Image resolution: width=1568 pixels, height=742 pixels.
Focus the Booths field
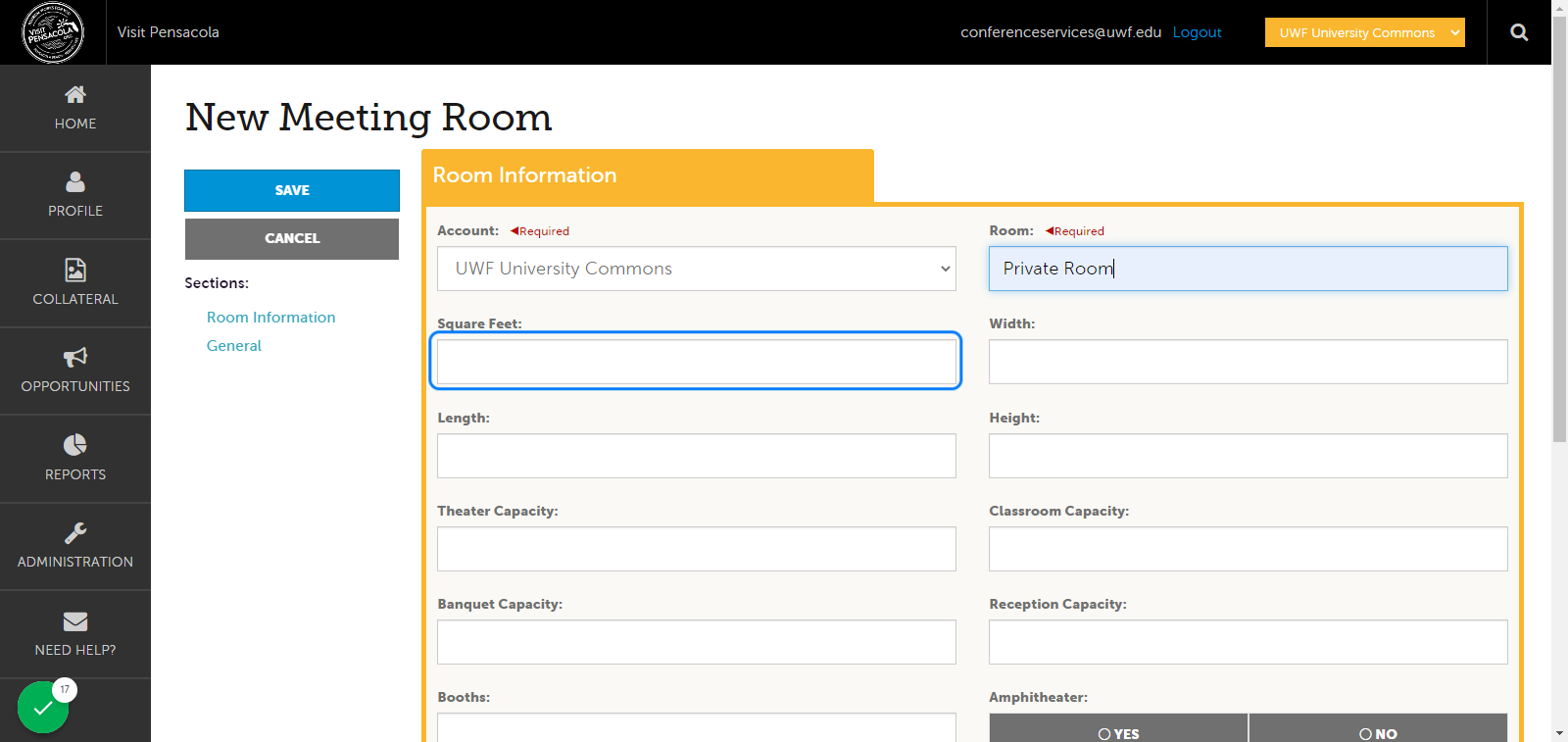pyautogui.click(x=697, y=727)
